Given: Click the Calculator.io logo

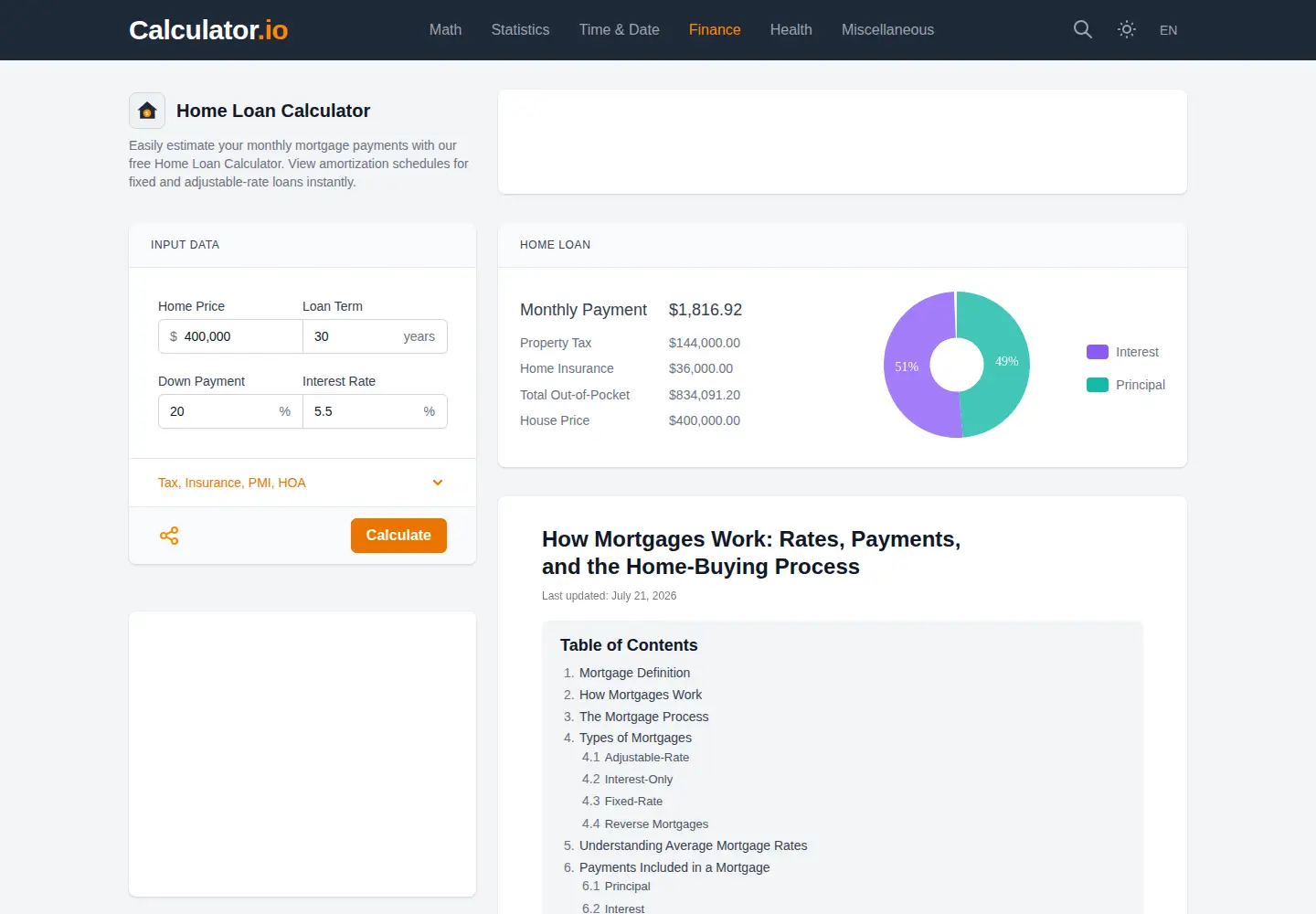Looking at the screenshot, I should tap(208, 30).
